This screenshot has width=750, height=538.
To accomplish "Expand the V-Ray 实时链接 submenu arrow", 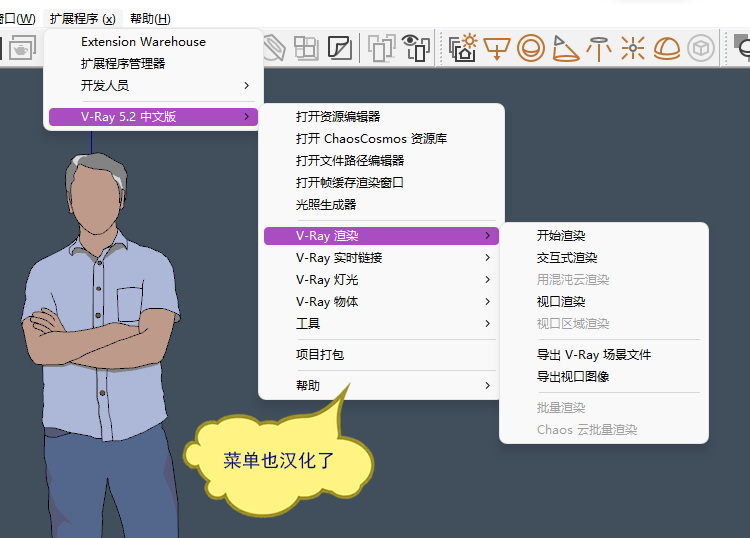I will (487, 258).
